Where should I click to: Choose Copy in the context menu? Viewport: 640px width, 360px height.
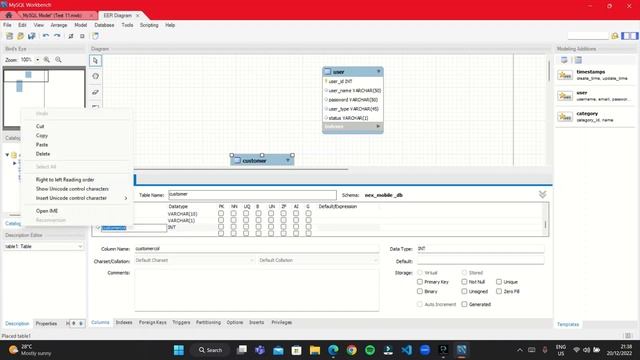[x=42, y=136]
